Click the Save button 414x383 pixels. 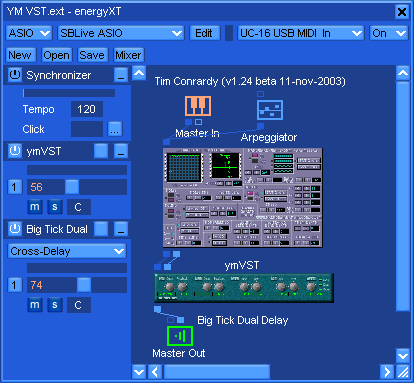[93, 55]
